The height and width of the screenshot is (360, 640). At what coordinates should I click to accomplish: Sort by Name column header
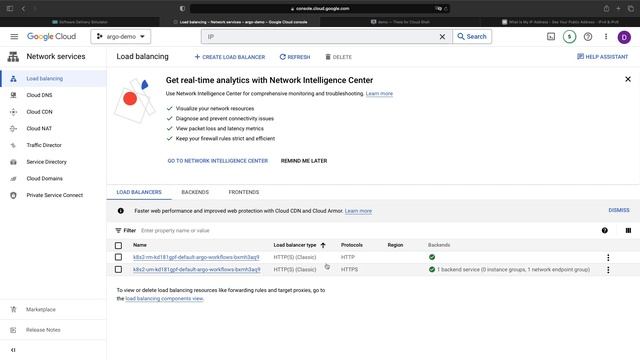[x=140, y=245]
